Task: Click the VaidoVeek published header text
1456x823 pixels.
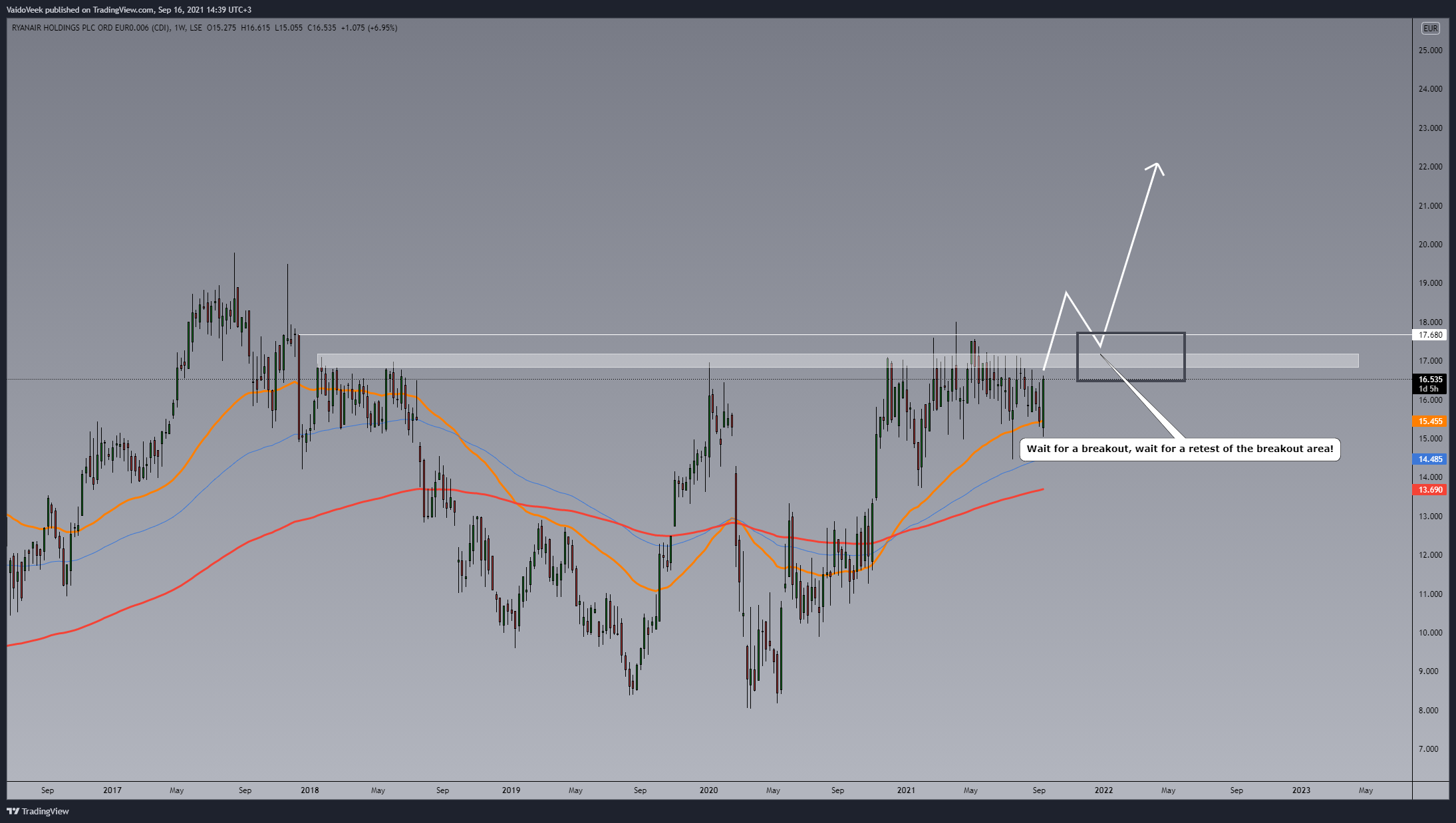Action: click(x=128, y=10)
